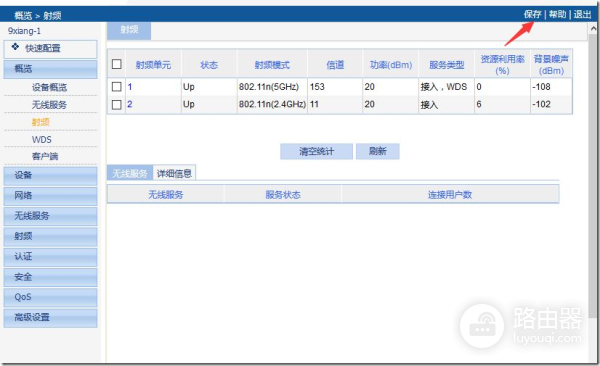Click 退出 to log out
Image resolution: width=600 pixels, height=366 pixels.
(582, 15)
